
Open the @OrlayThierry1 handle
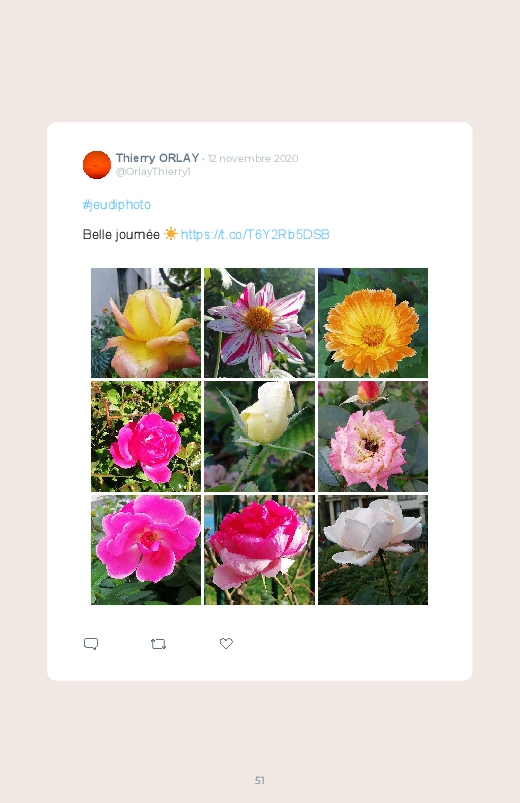(153, 172)
